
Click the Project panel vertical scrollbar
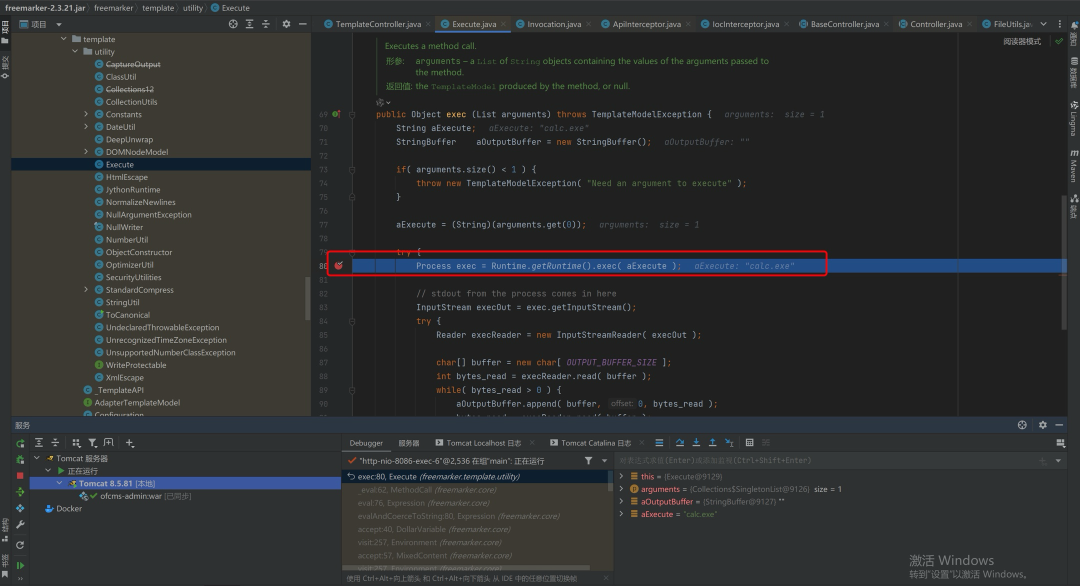307,297
